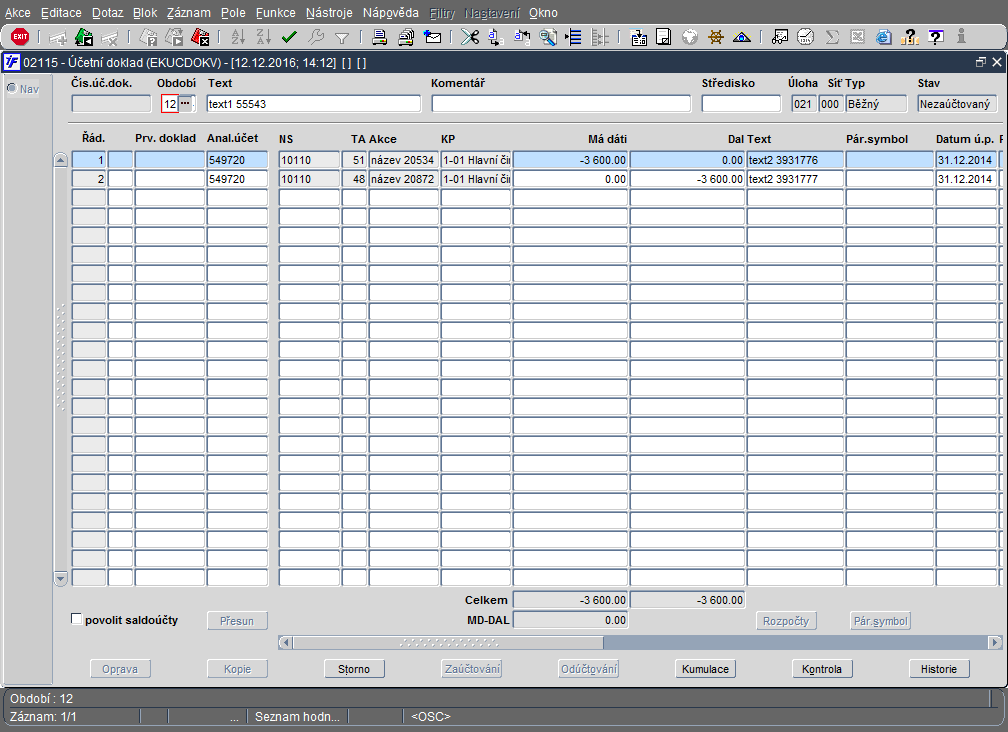Screen dimensions: 1008x732
Task: Click the Storno button
Action: [x=354, y=669]
